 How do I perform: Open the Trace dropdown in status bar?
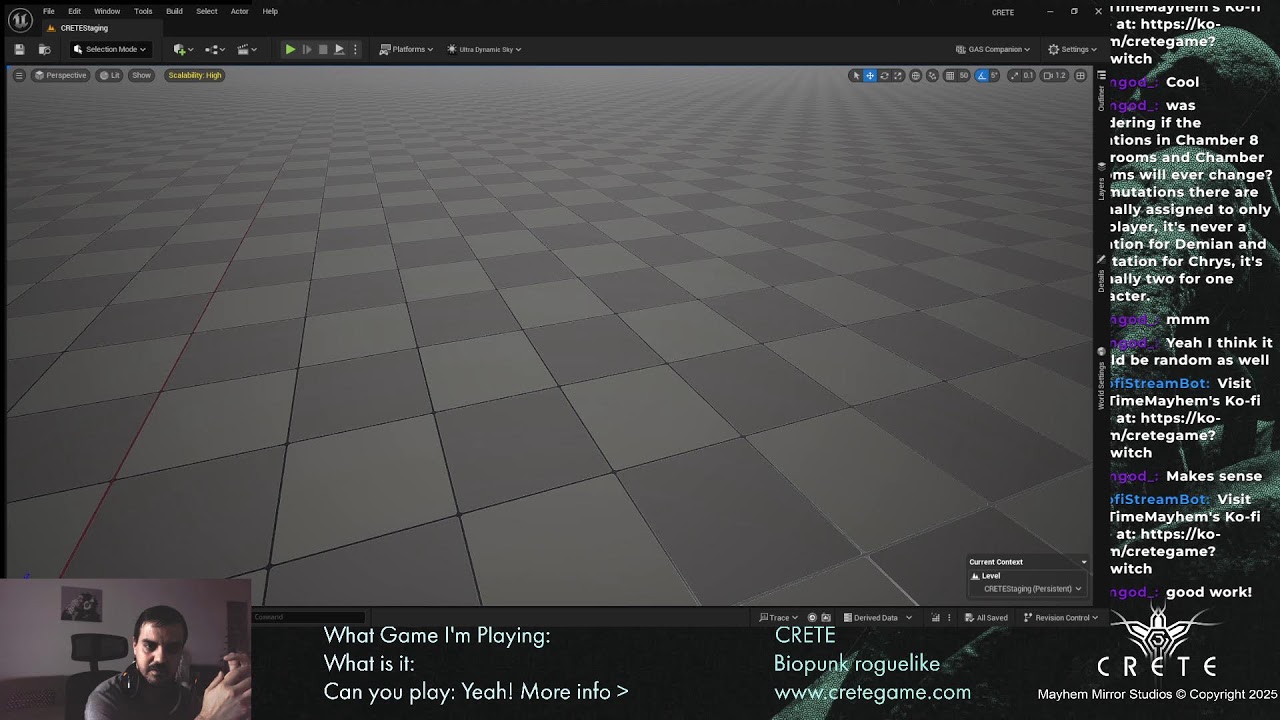coord(778,617)
